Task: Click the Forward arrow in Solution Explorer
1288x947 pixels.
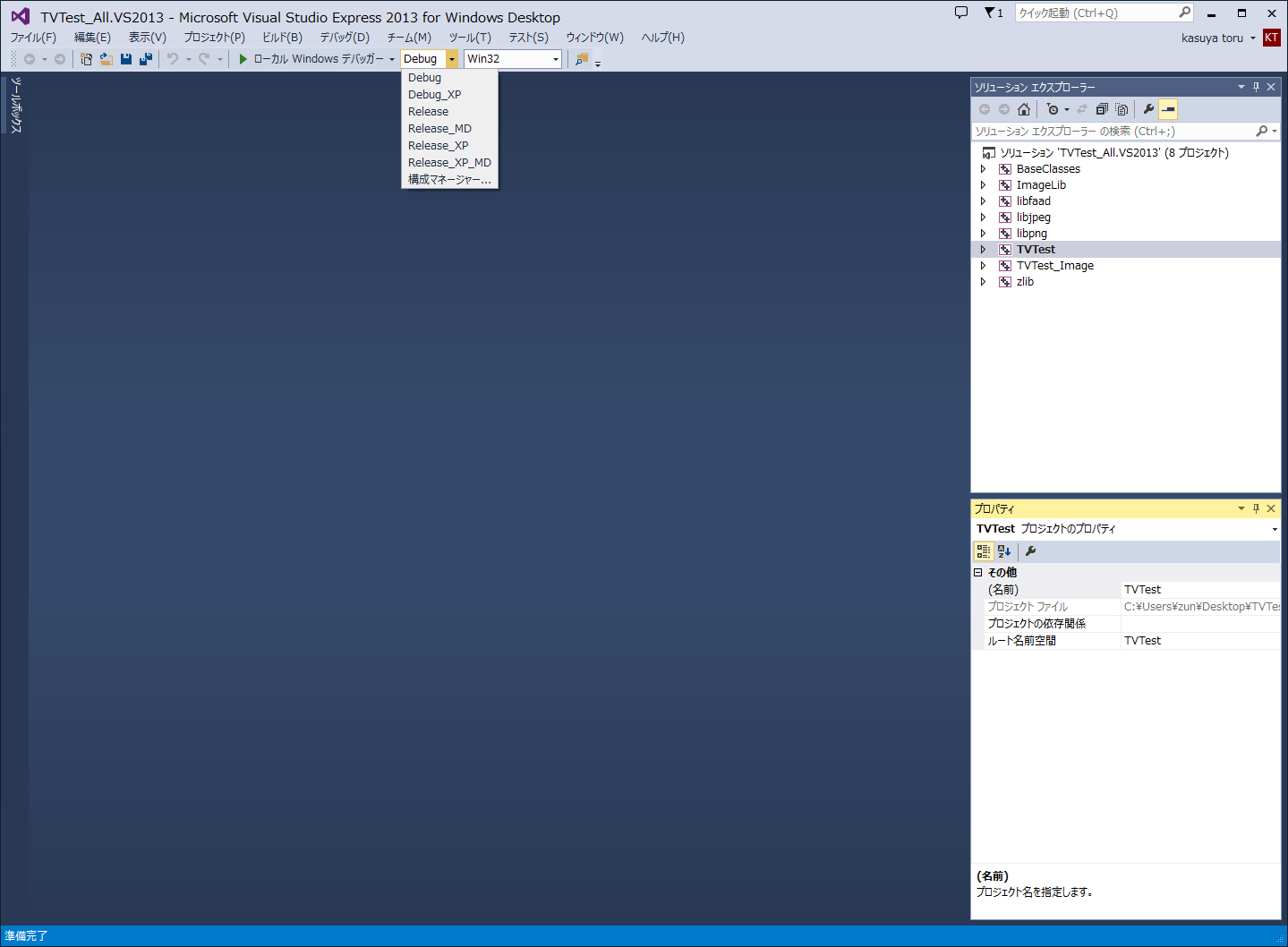Action: pyautogui.click(x=1004, y=109)
